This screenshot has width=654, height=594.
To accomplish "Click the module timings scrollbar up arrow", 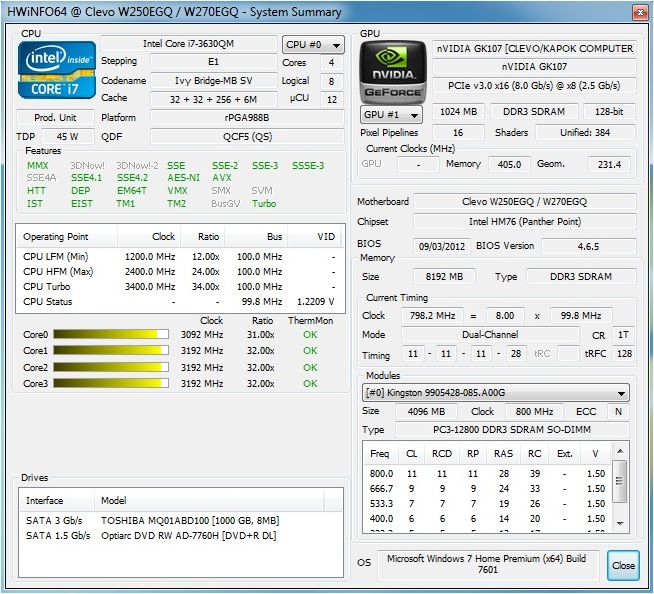I will tap(620, 451).
